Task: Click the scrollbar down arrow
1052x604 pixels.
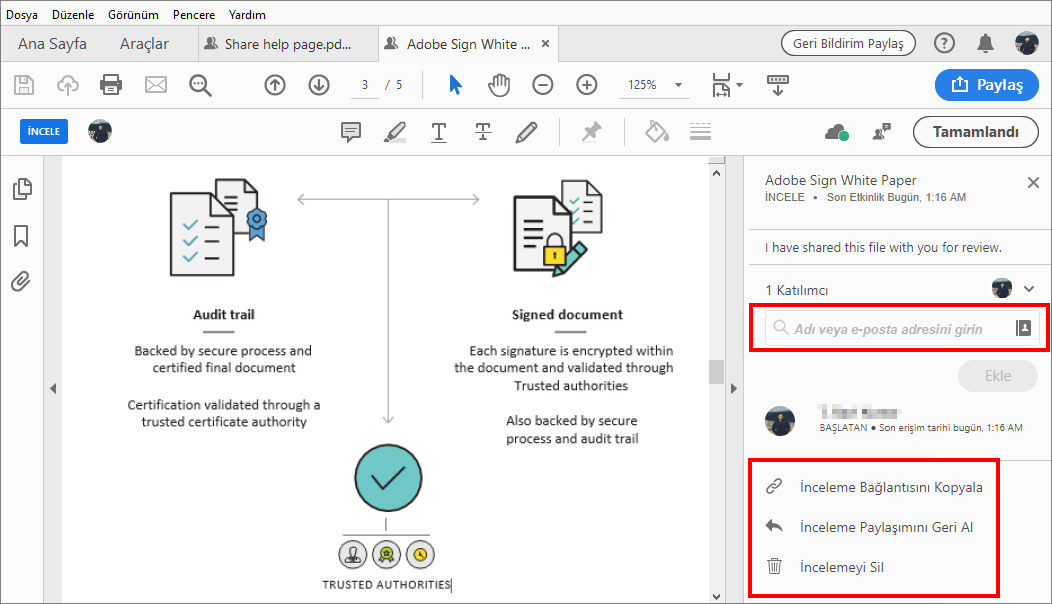Action: (x=717, y=596)
